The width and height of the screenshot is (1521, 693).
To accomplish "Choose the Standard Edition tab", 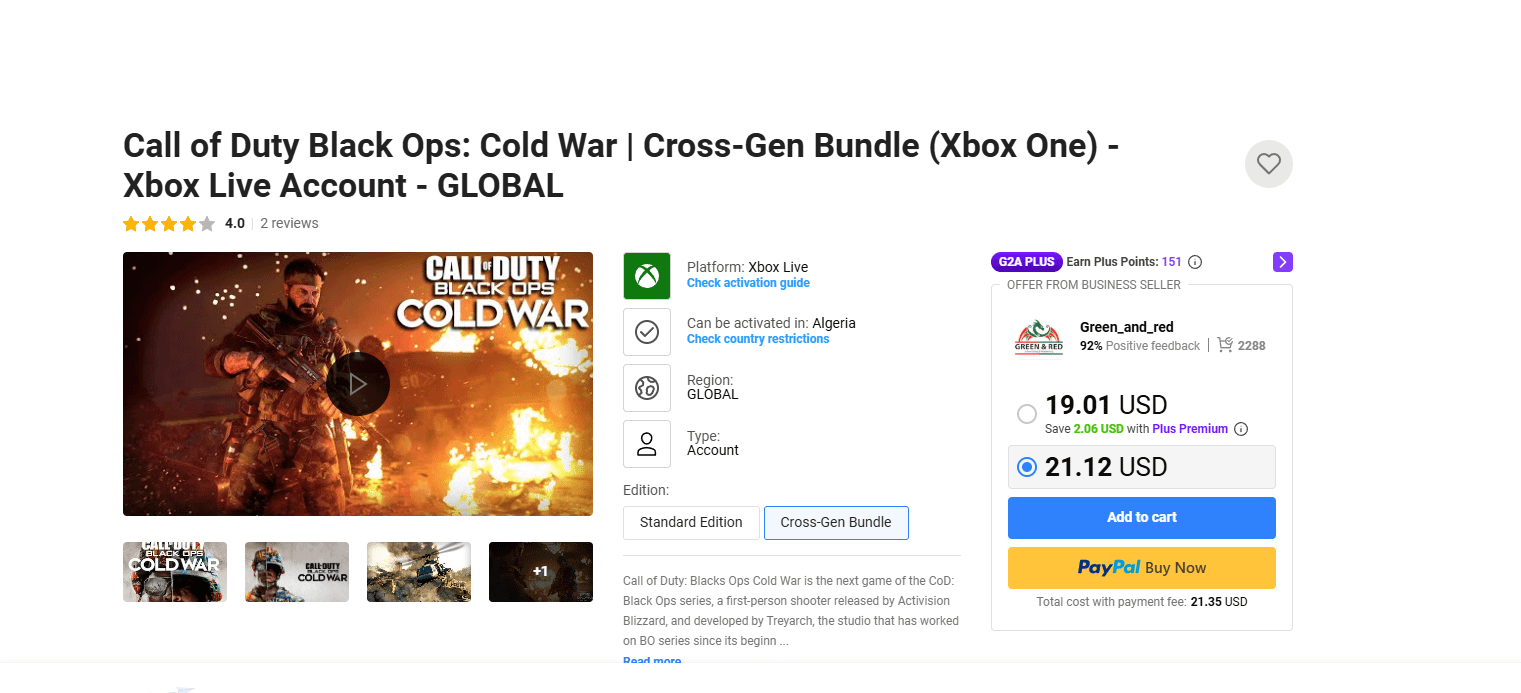I will [x=691, y=522].
